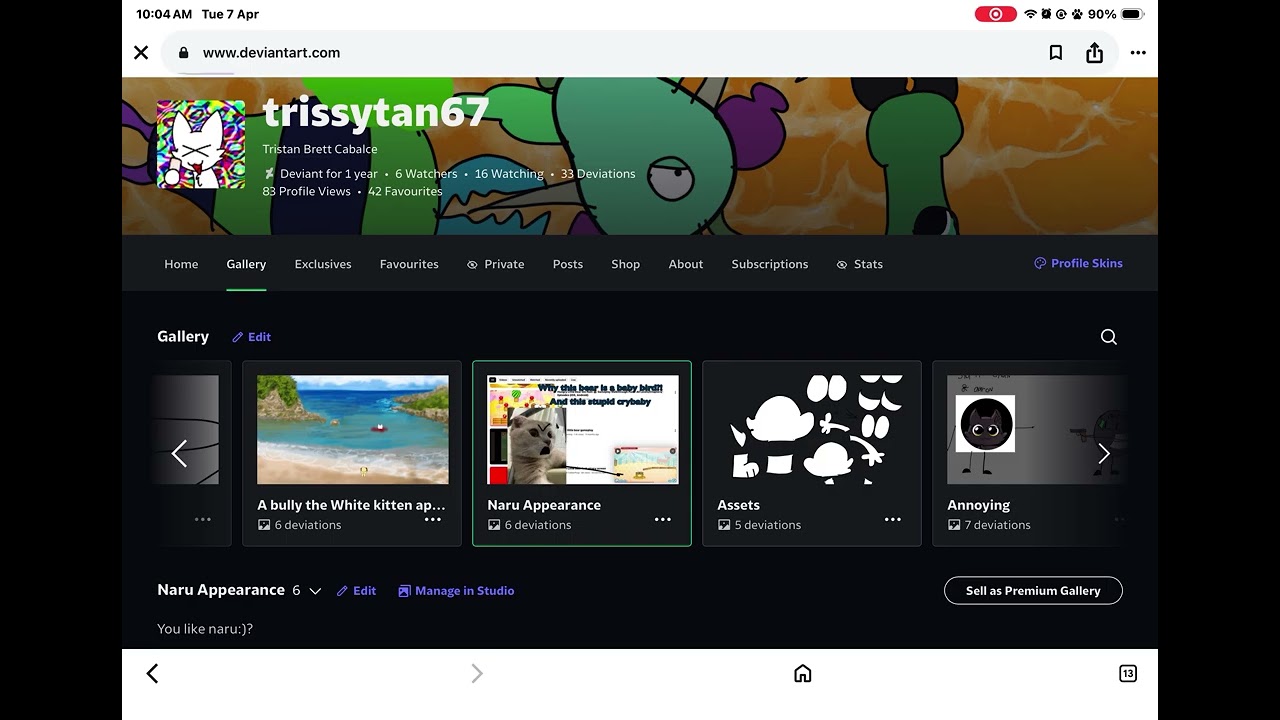Go to the browser home icon

coord(802,674)
